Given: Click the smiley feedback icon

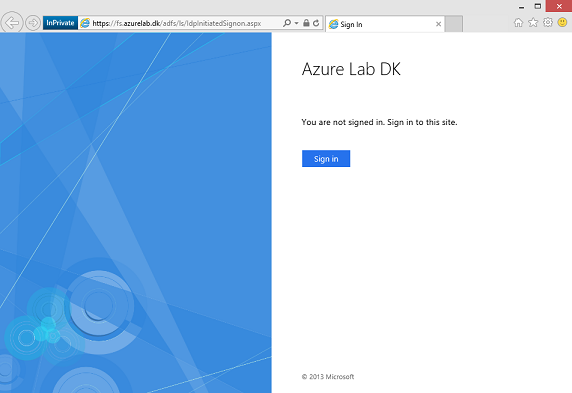Looking at the screenshot, I should tap(562, 23).
